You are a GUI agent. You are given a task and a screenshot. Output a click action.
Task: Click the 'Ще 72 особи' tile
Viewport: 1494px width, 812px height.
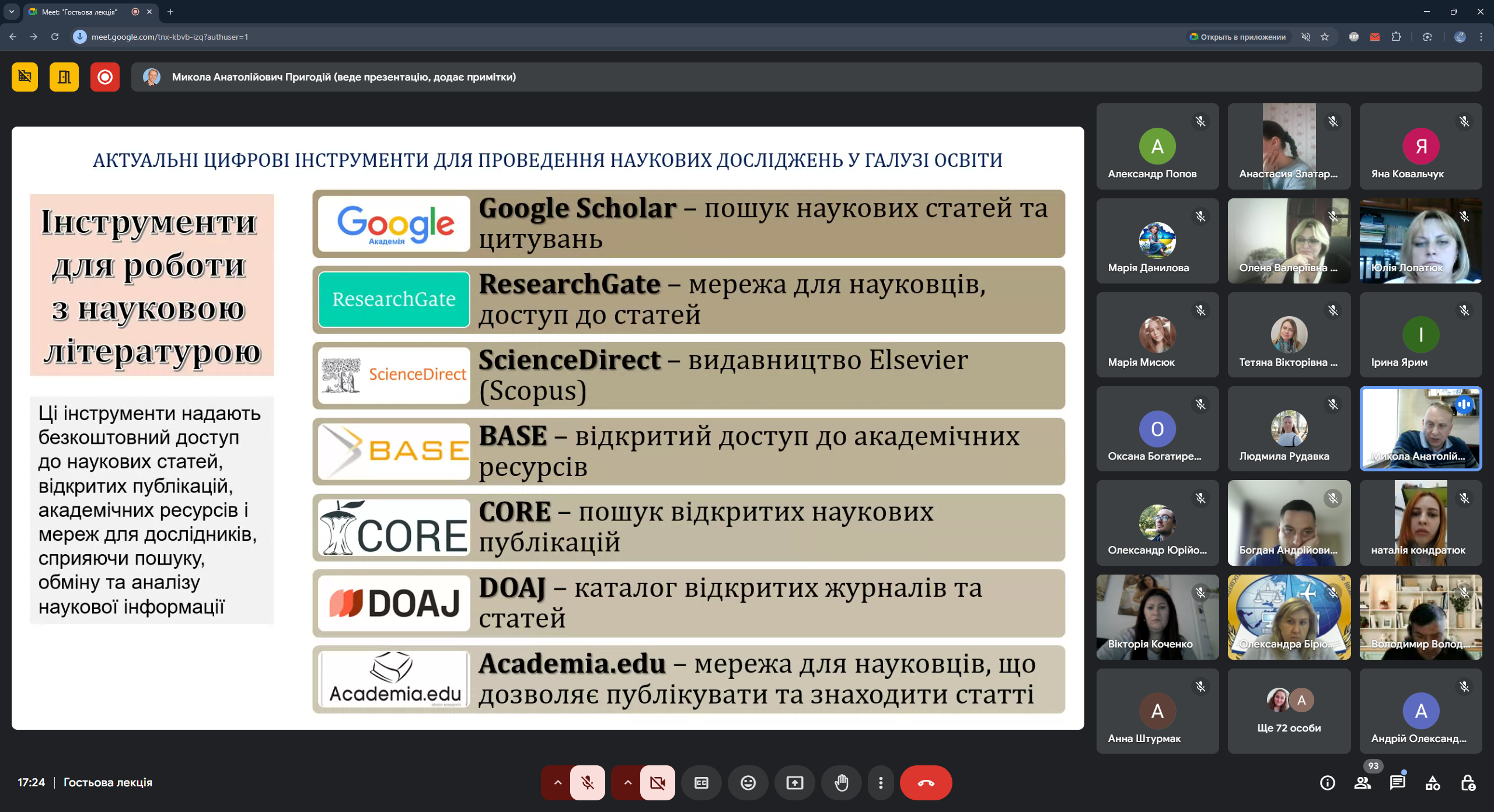click(x=1289, y=711)
